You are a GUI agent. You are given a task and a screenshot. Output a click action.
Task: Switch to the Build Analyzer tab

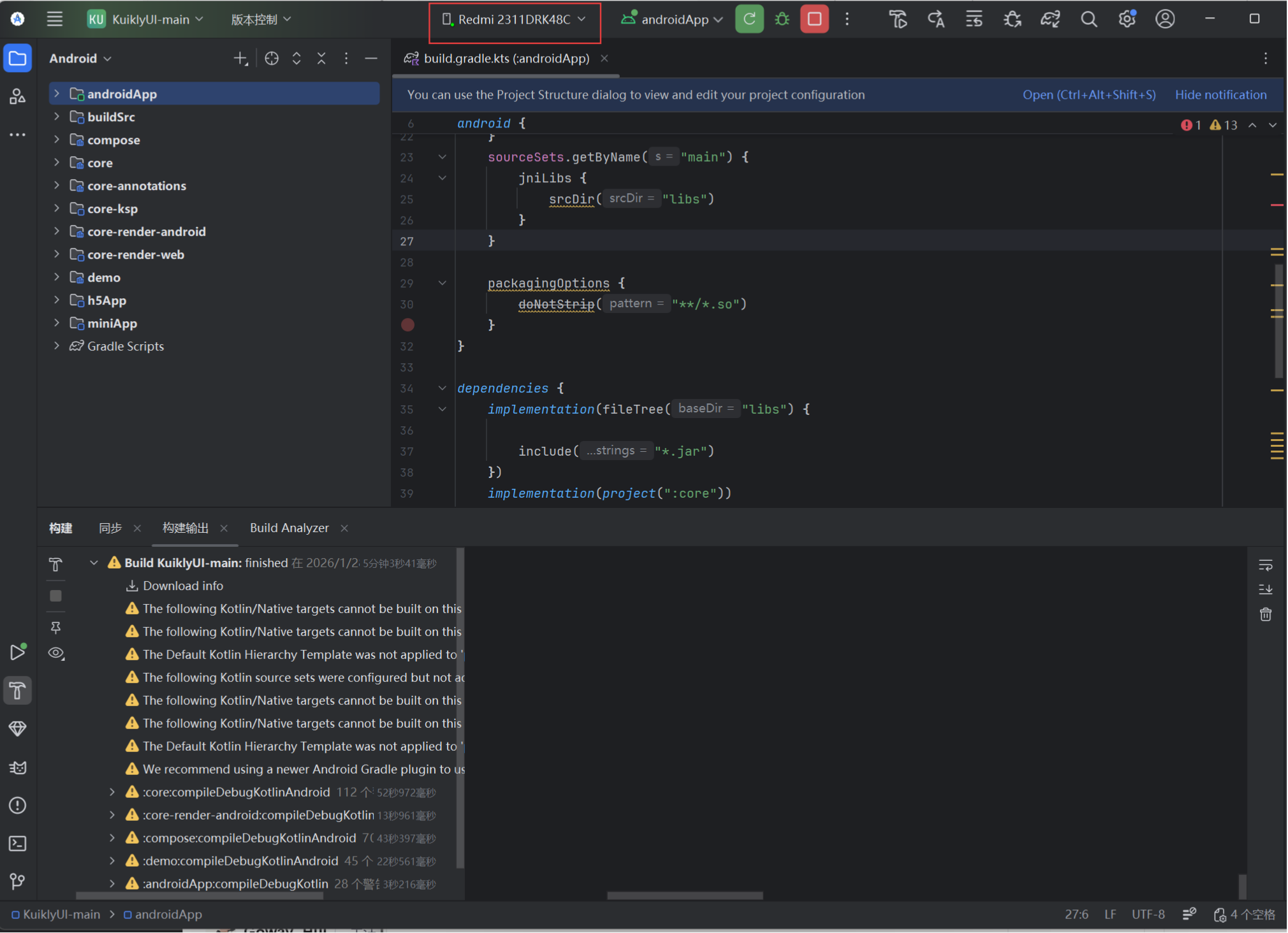(289, 528)
